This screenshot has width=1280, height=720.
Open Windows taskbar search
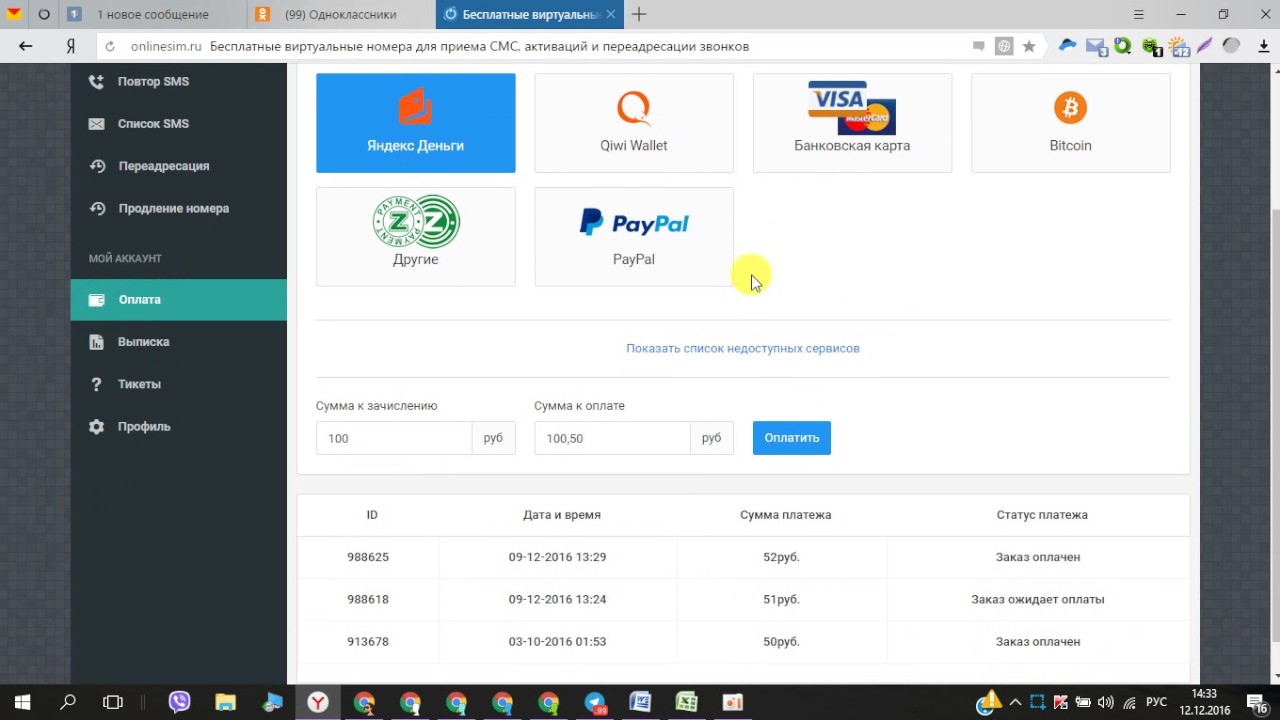pos(68,703)
